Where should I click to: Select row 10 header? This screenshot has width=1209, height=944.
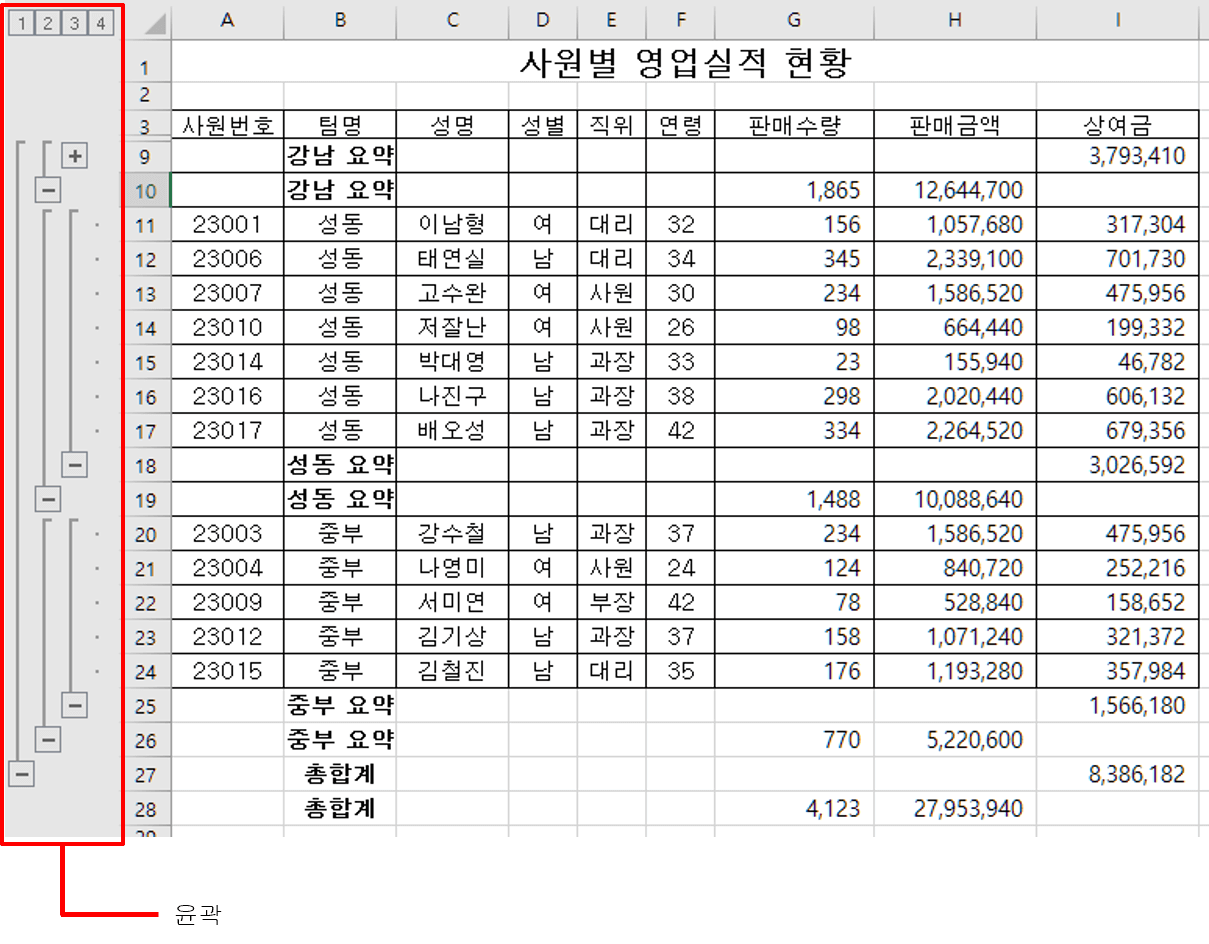[146, 190]
